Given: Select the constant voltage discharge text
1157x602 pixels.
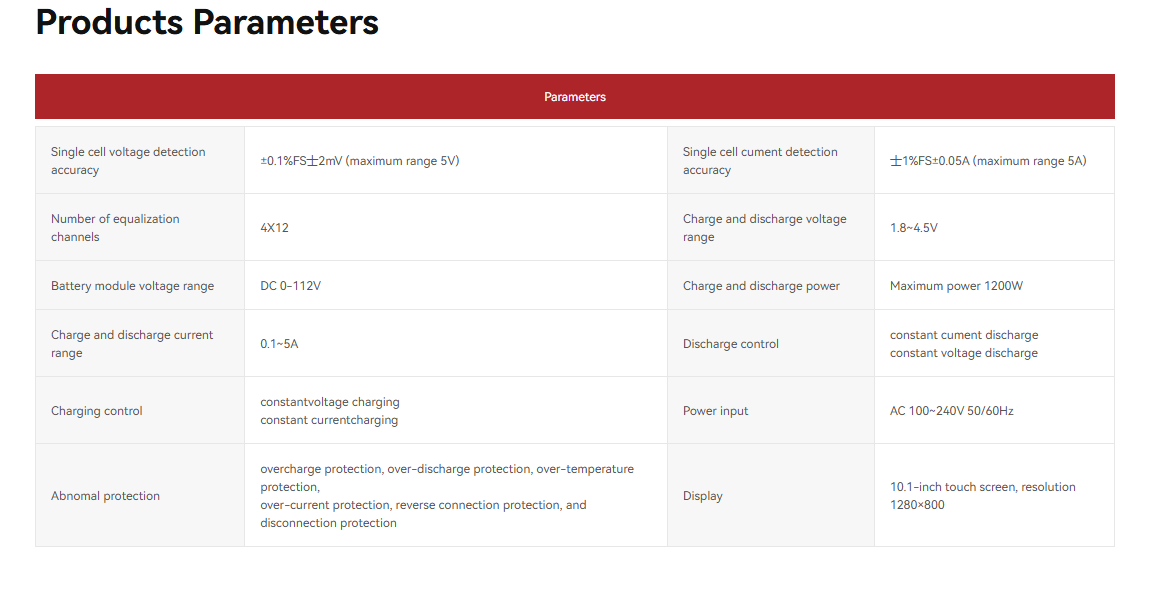Looking at the screenshot, I should click(964, 353).
